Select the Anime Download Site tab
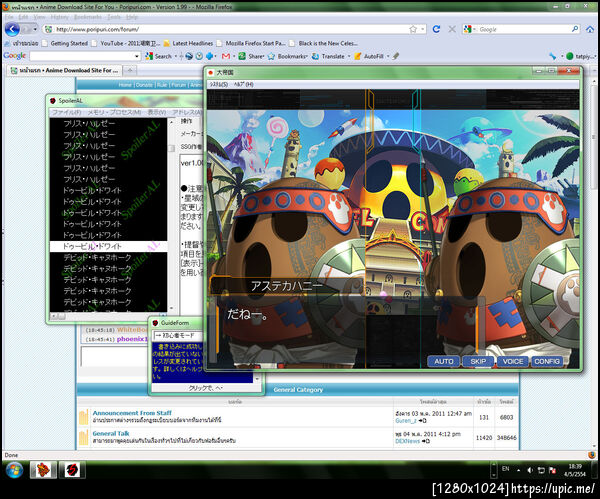Screen dimensions: 600x499 [x=64, y=70]
